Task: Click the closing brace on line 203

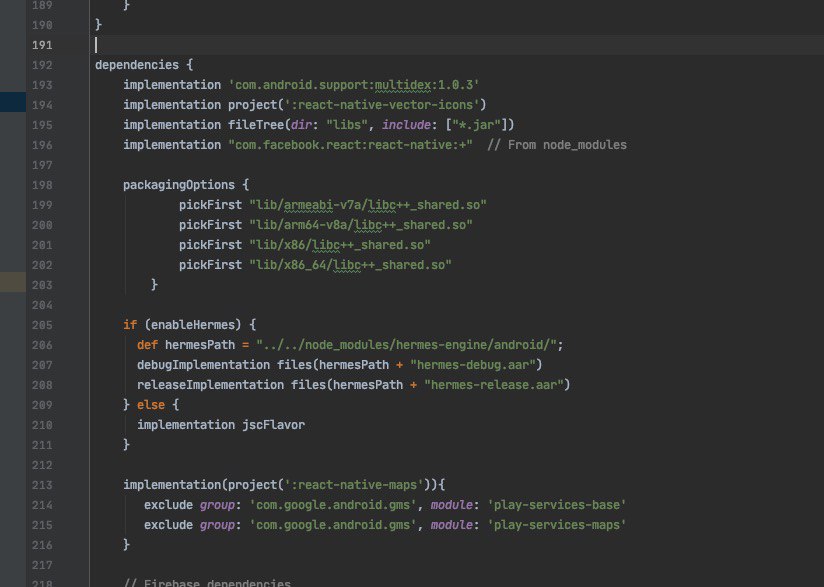Action: point(154,285)
